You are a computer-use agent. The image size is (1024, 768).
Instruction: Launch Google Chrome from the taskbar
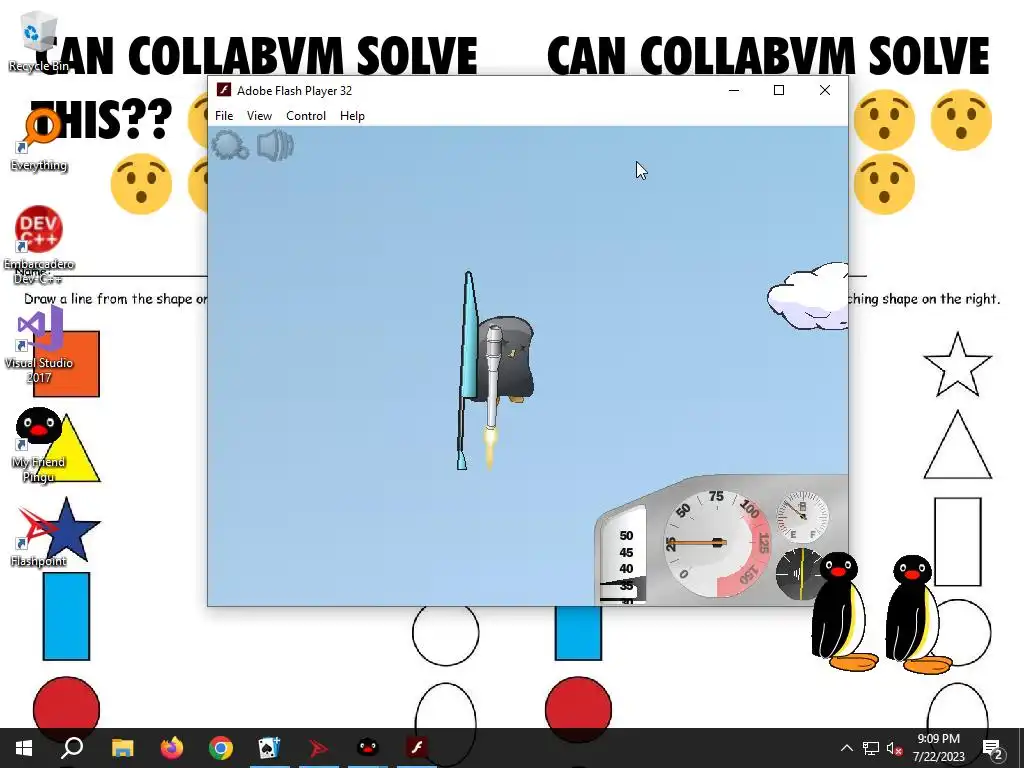tap(221, 748)
